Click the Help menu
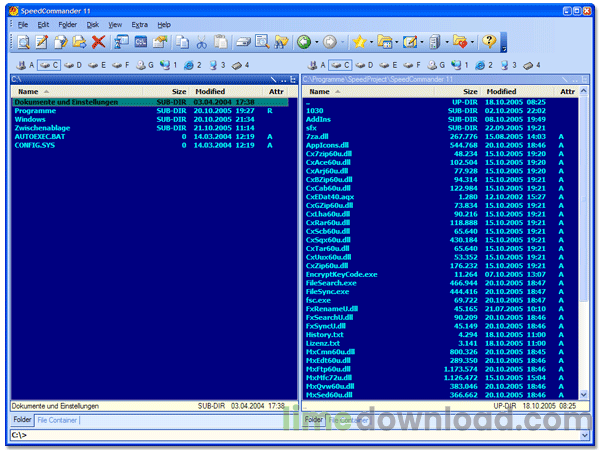The width and height of the screenshot is (600, 450). (x=164, y=25)
